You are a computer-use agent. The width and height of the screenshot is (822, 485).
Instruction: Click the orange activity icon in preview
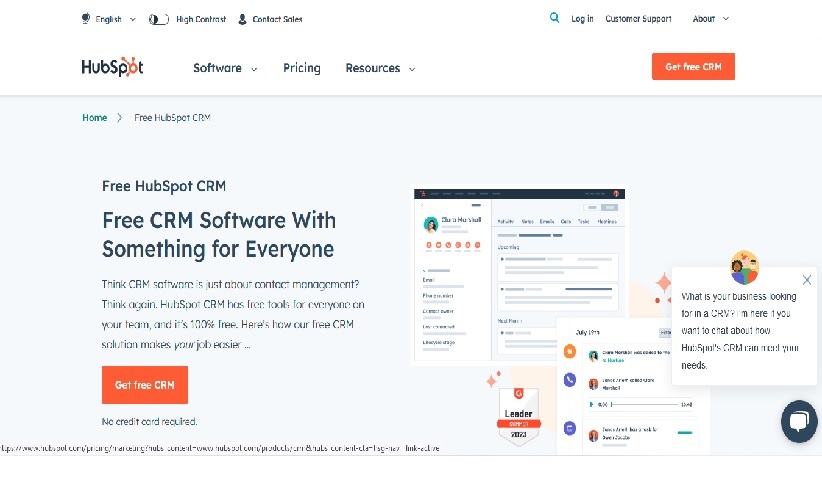pyautogui.click(x=570, y=351)
